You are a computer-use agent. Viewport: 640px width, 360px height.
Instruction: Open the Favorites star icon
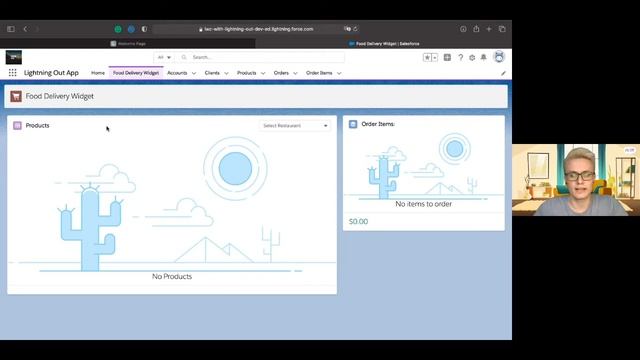coord(427,58)
